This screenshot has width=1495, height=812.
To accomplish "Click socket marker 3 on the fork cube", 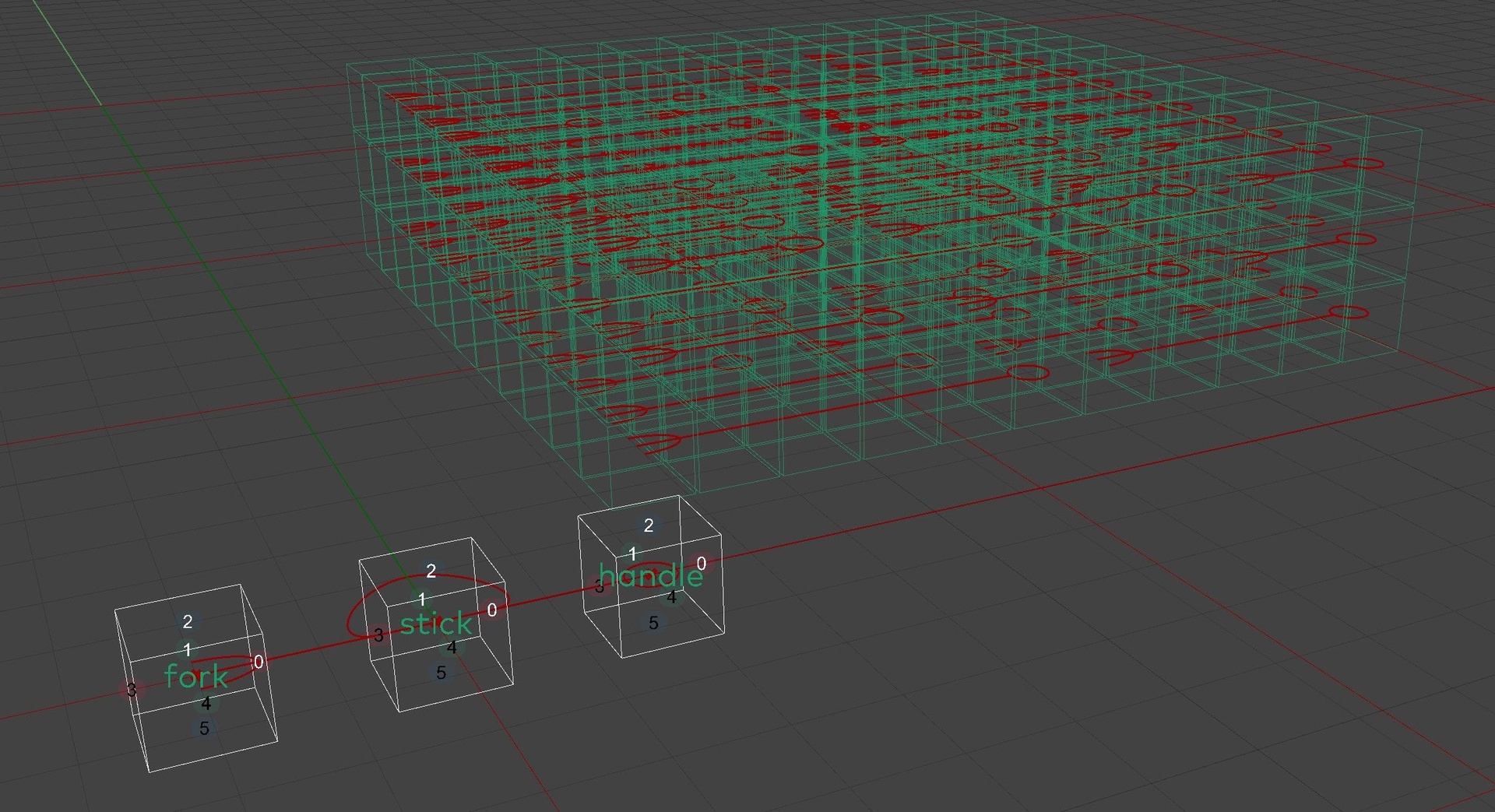I will (132, 690).
